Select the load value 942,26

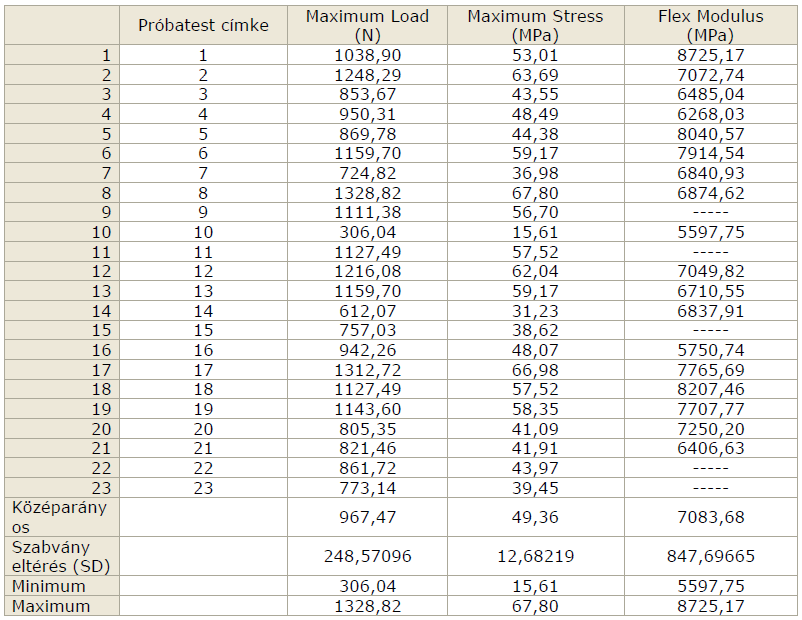pyautogui.click(x=367, y=350)
